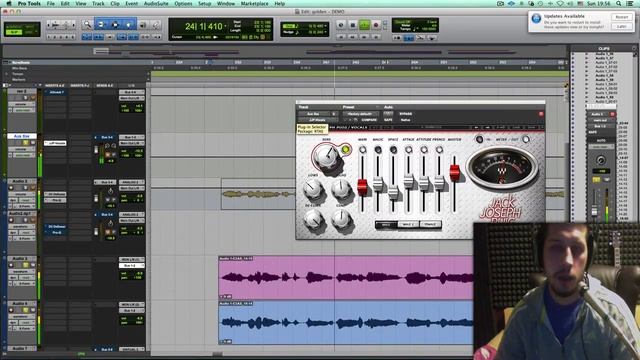Click the JJP Vocals insert on Aux Bus track

click(55, 143)
